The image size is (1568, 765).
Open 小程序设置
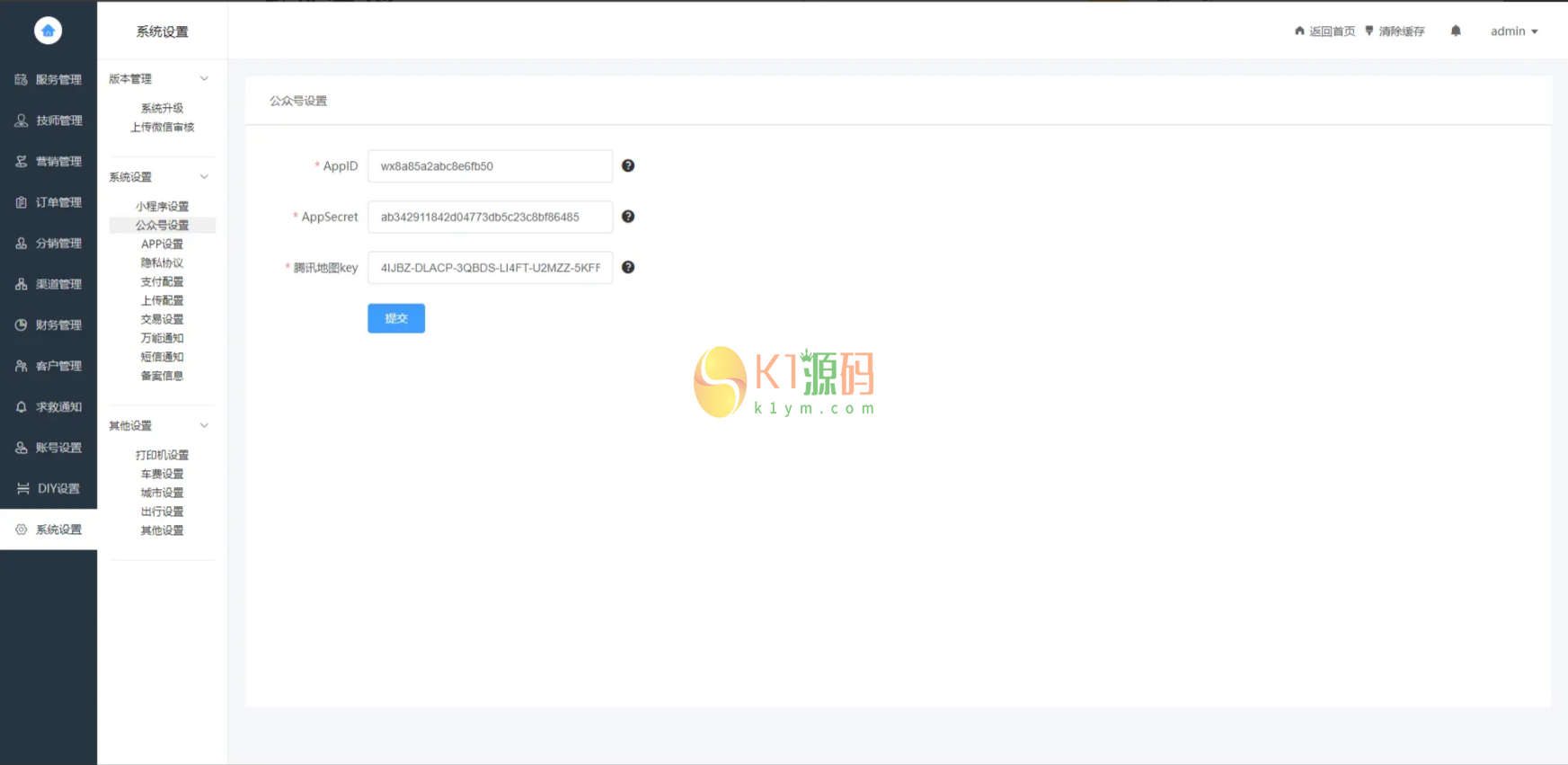(162, 206)
